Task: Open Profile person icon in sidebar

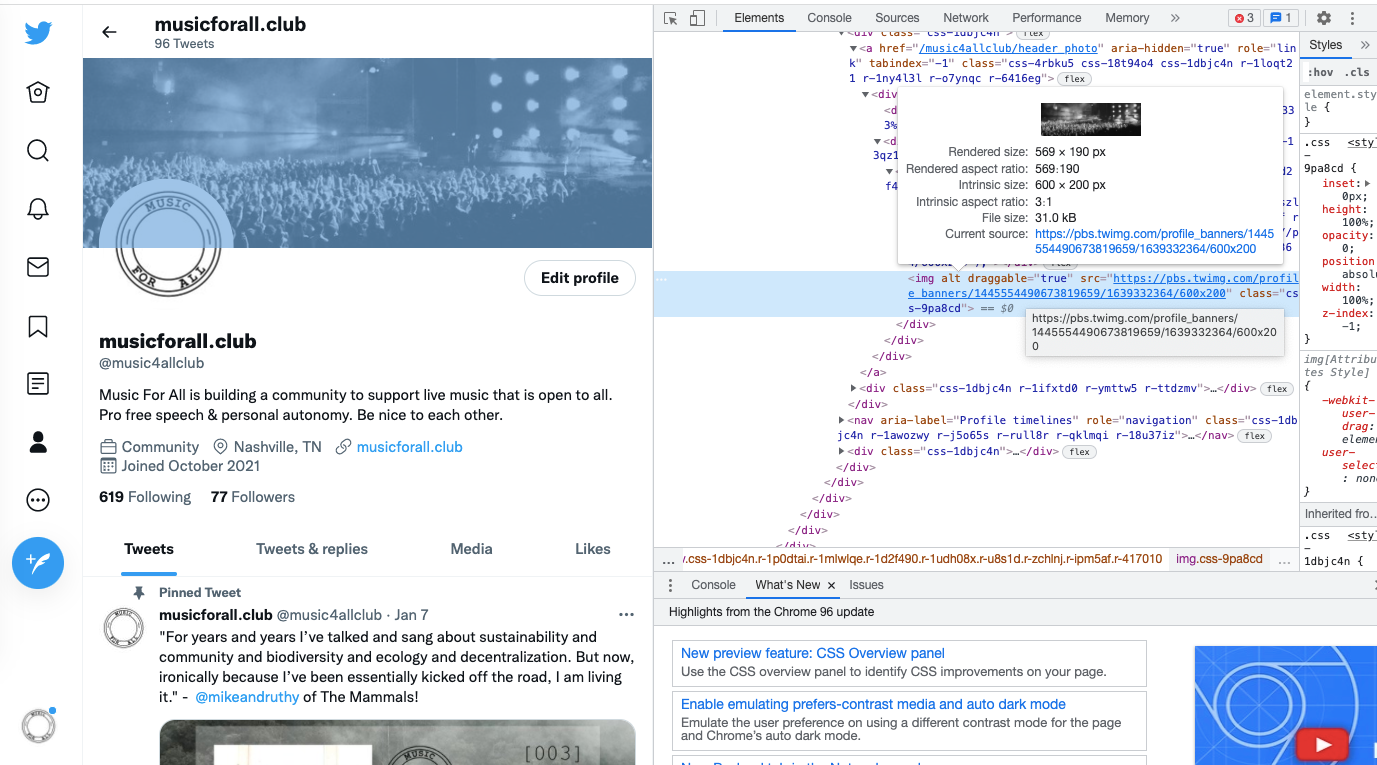Action: point(38,442)
